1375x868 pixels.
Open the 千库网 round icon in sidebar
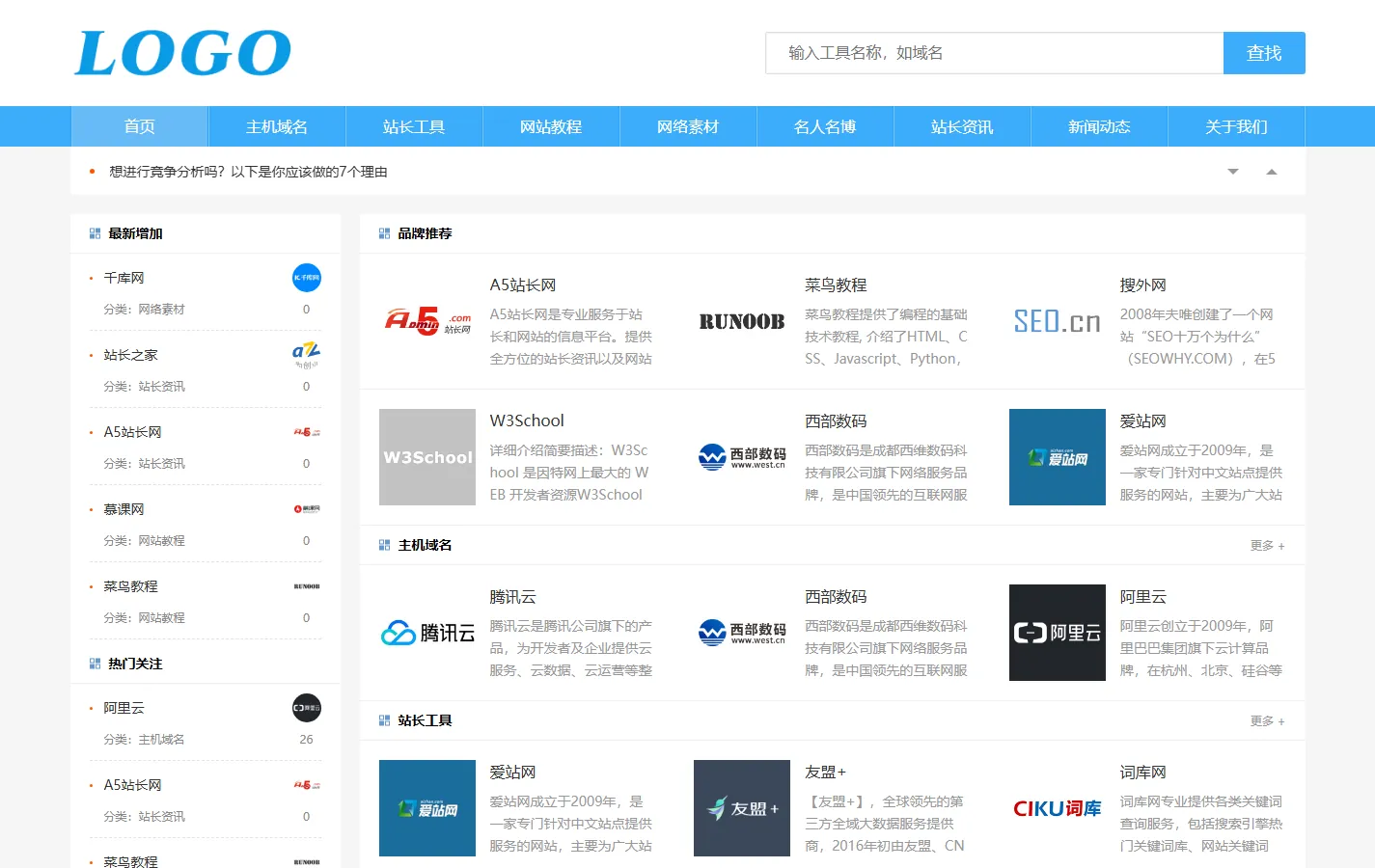[307, 278]
